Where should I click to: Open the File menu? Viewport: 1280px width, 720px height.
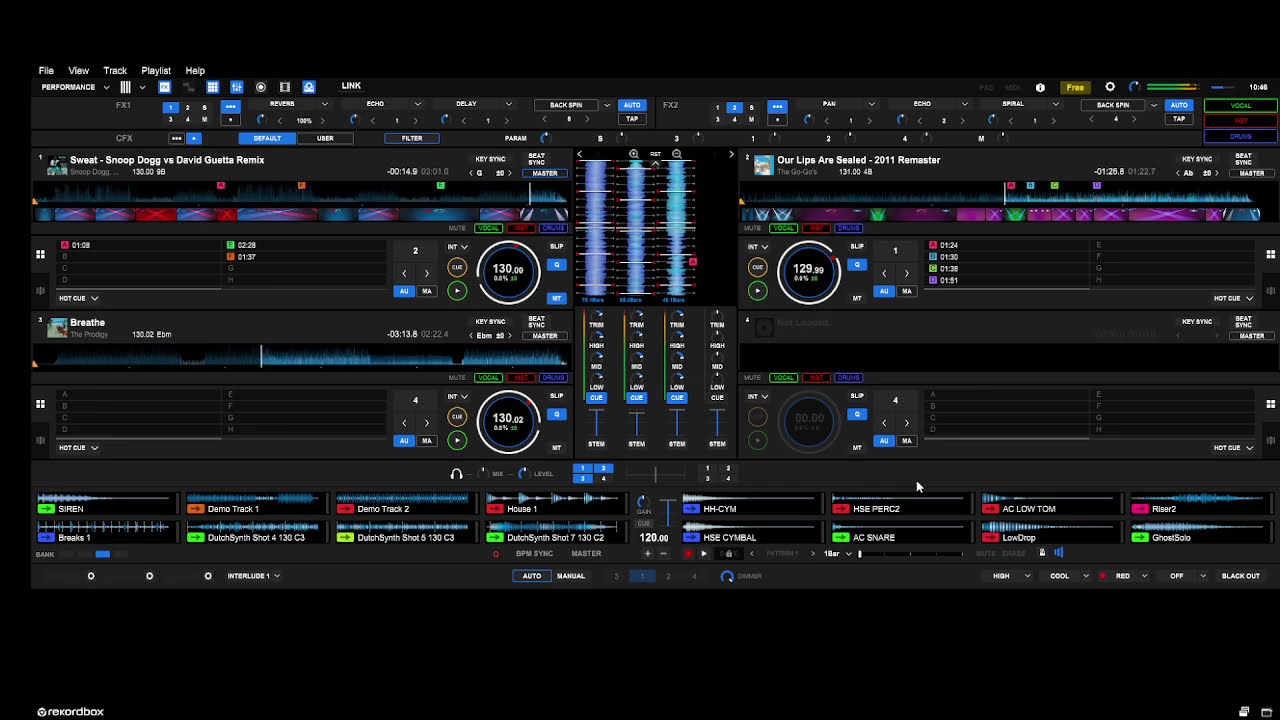point(46,71)
